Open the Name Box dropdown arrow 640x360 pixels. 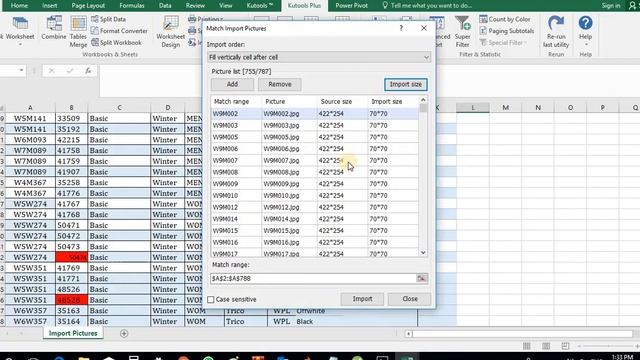(21, 71)
